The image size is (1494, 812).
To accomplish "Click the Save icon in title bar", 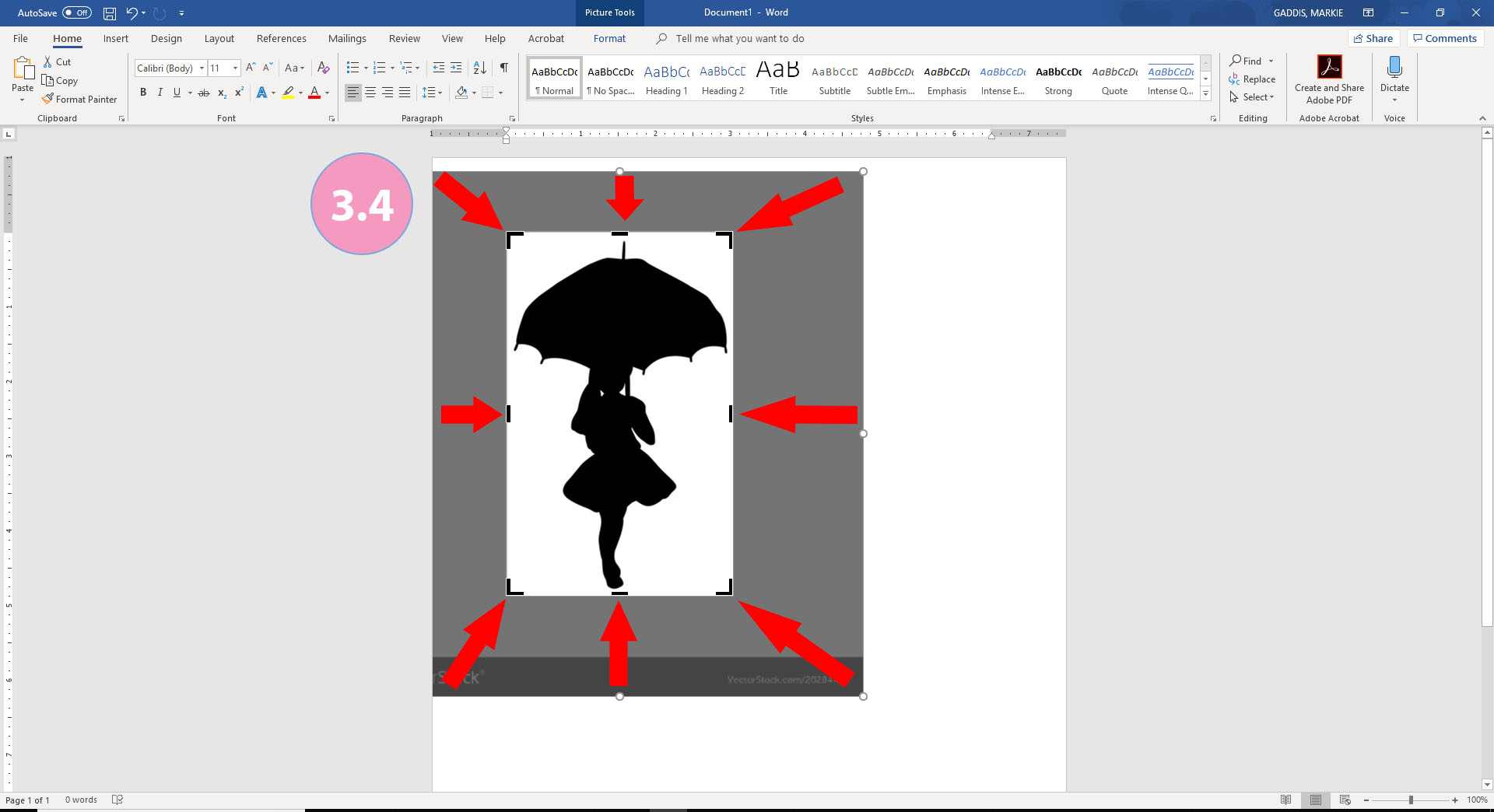I will coord(110,12).
